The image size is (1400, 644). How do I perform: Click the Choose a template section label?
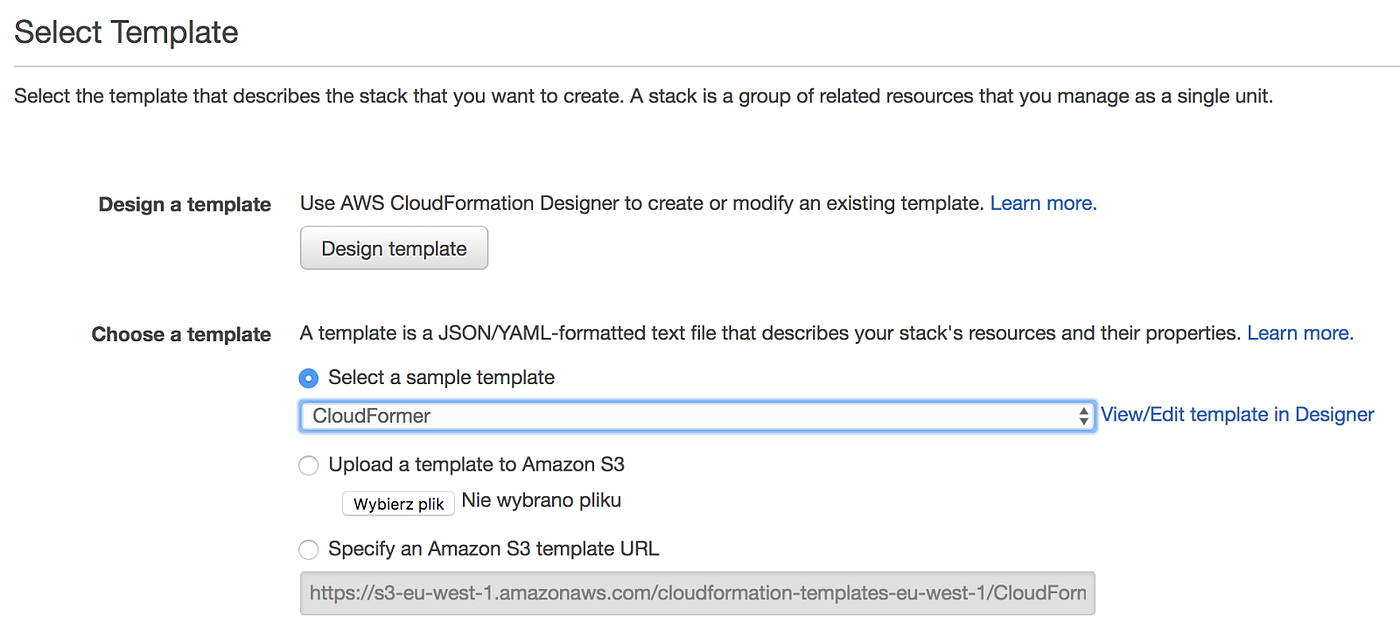coord(181,334)
